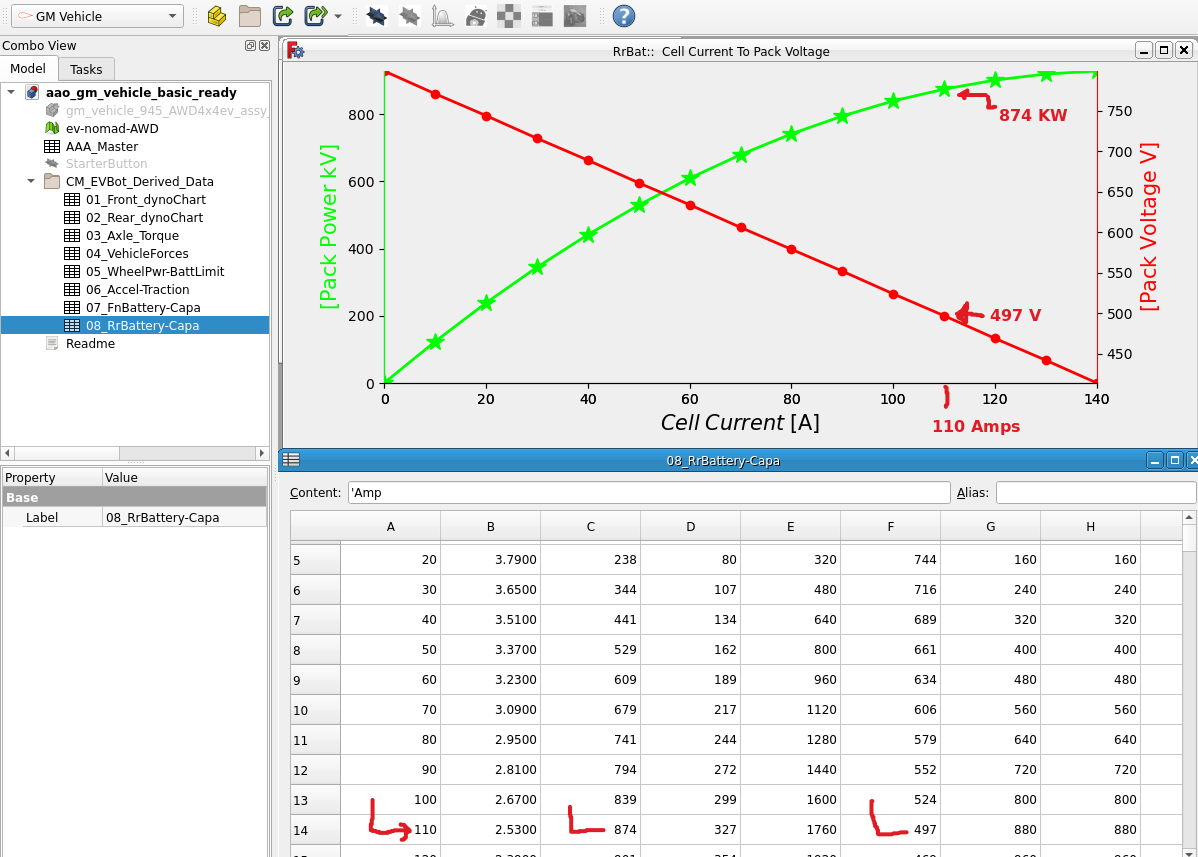Click the Content input field

tap(648, 492)
